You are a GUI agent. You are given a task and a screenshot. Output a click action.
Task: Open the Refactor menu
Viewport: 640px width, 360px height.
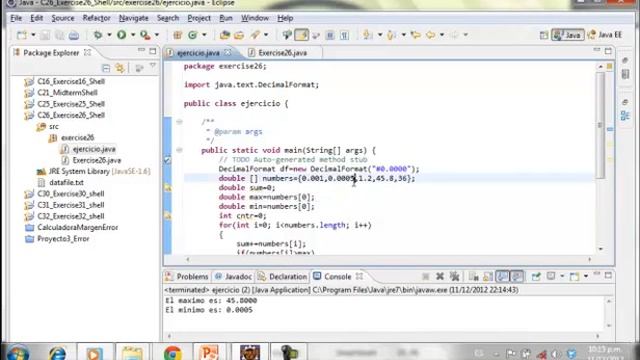[96, 18]
